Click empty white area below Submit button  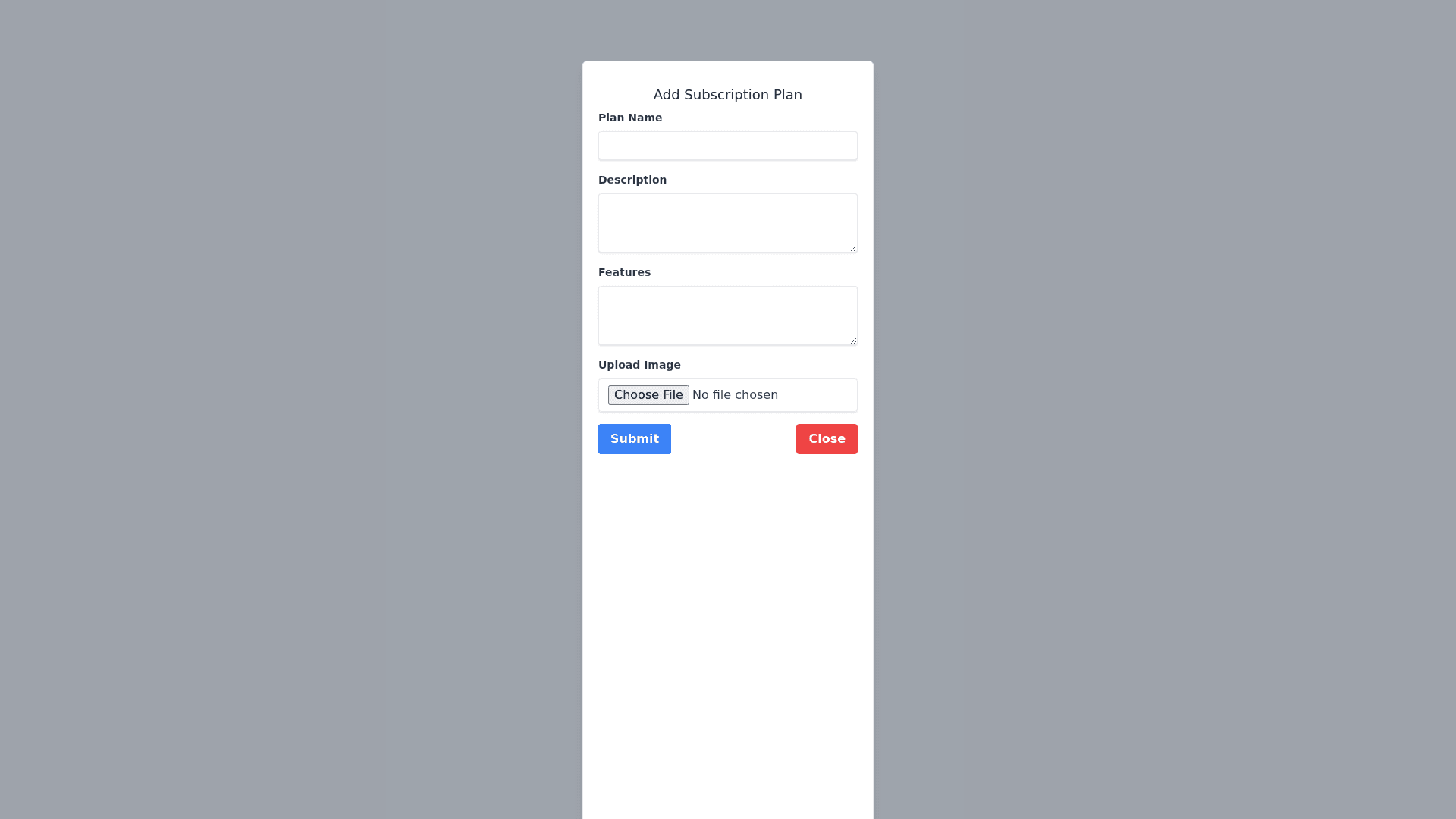(728, 637)
